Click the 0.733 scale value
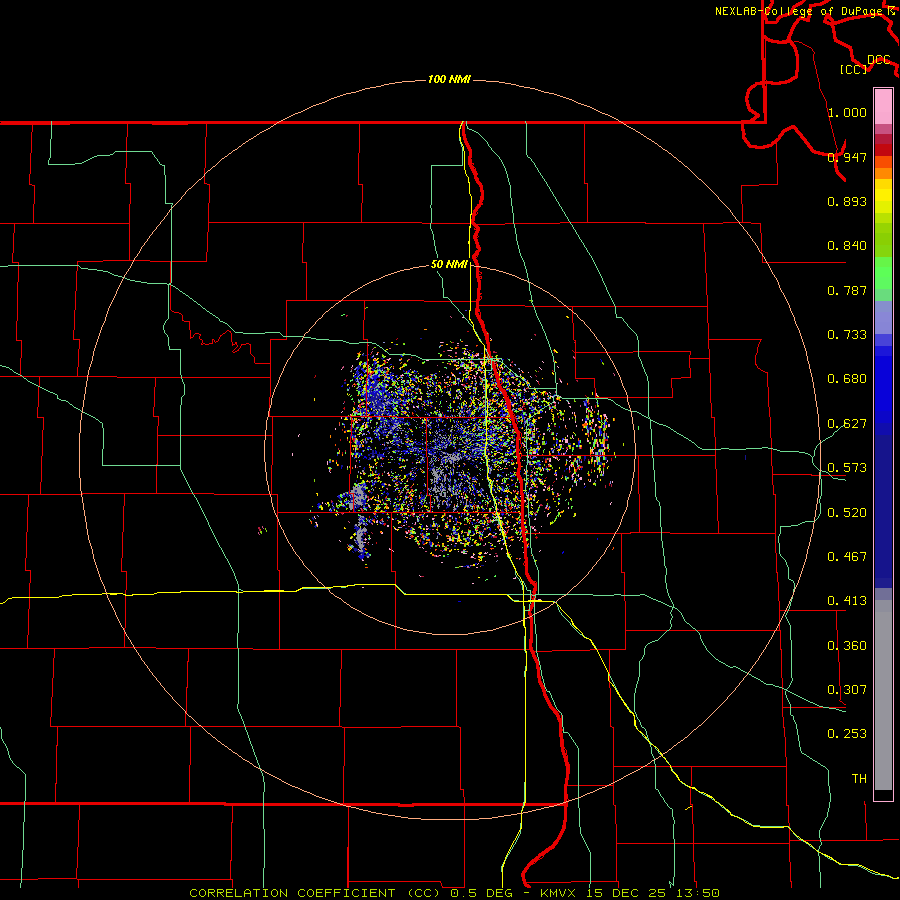The height and width of the screenshot is (900, 900). coord(847,335)
